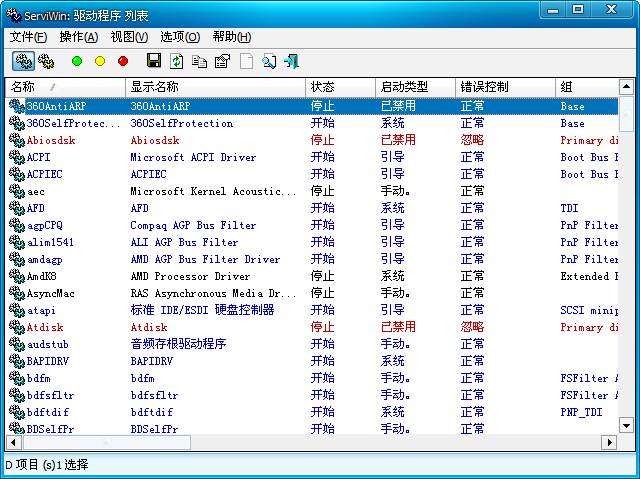Sort by the 显示名称 column header
Screen dimensions: 640x479
[x=216, y=87]
